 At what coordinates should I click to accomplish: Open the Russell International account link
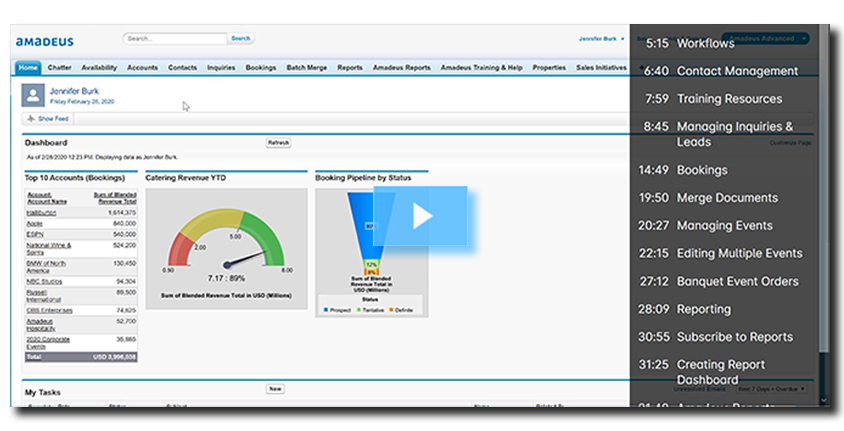(44, 296)
